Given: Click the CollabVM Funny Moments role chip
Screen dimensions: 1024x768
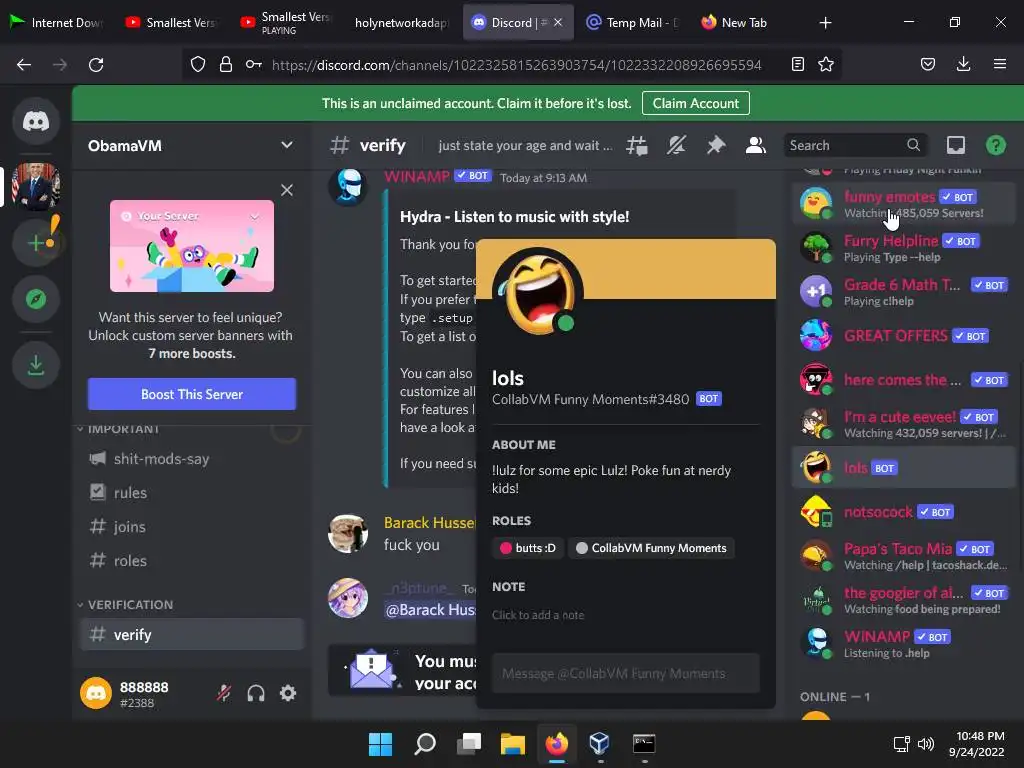Looking at the screenshot, I should coord(652,548).
